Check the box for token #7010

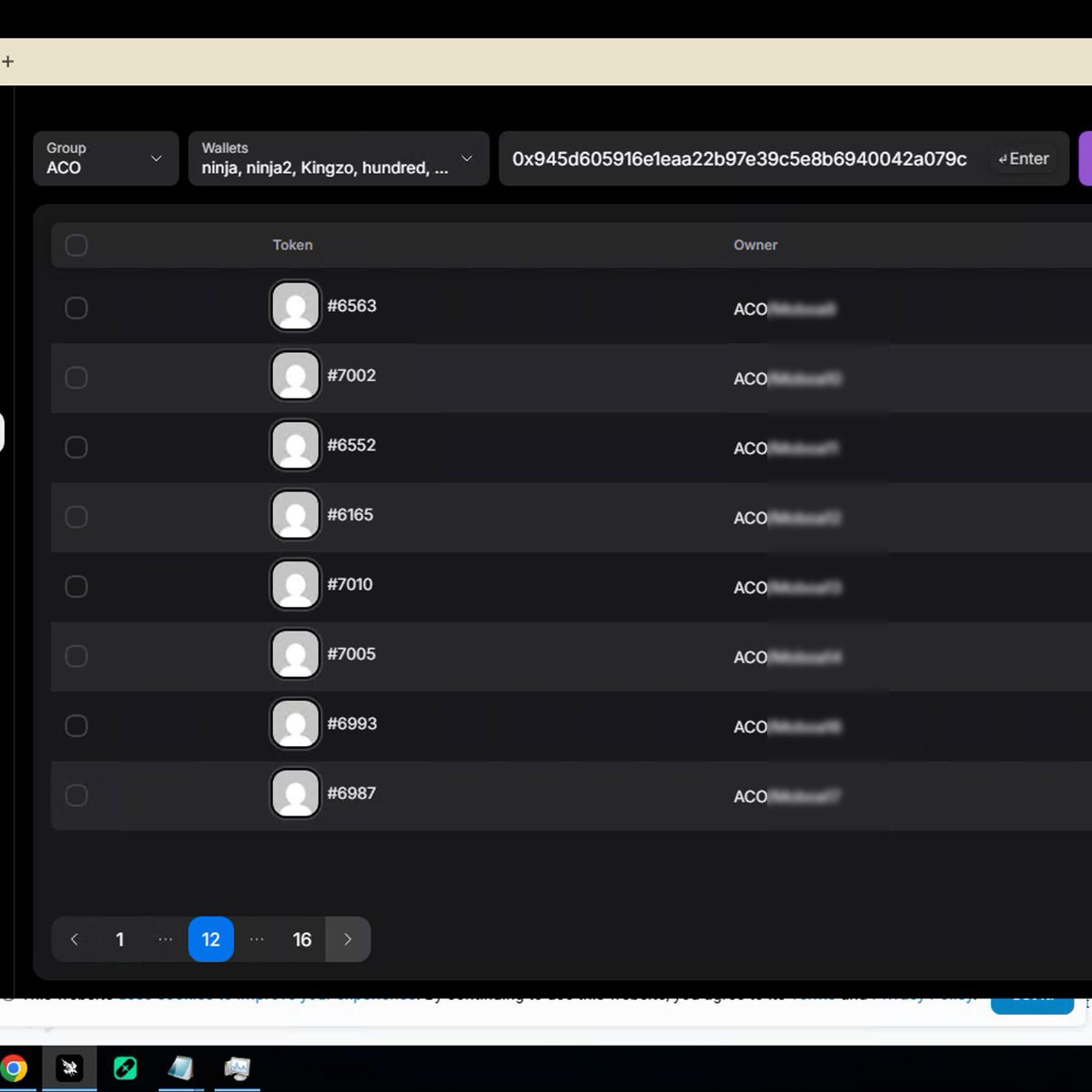76,586
